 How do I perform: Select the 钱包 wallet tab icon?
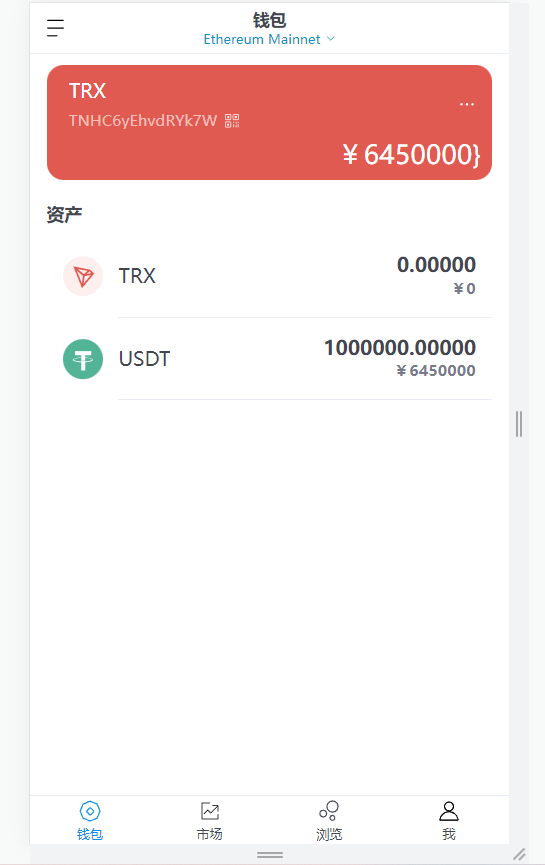(x=90, y=811)
